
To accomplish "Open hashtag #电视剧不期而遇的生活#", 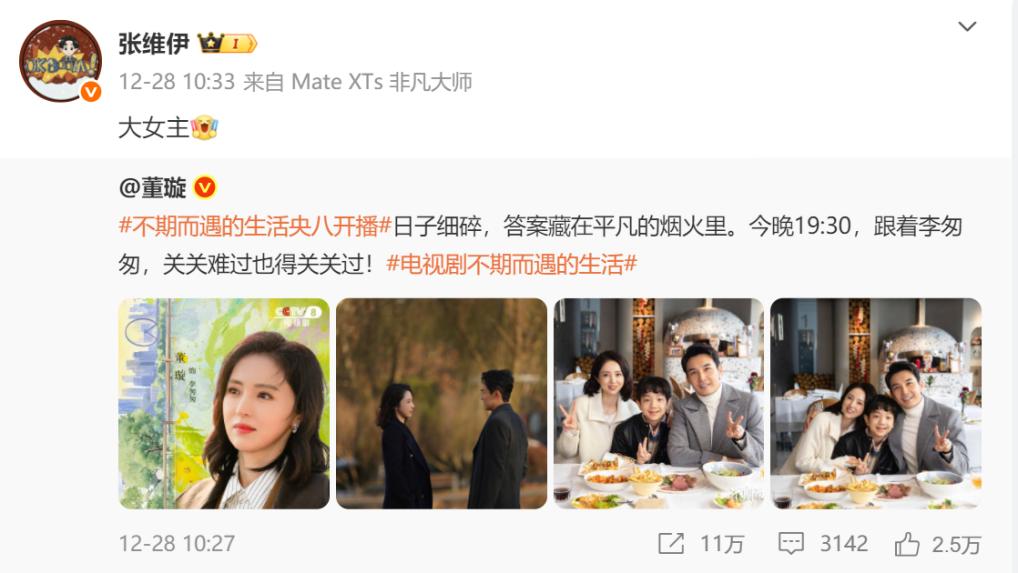I will [512, 264].
